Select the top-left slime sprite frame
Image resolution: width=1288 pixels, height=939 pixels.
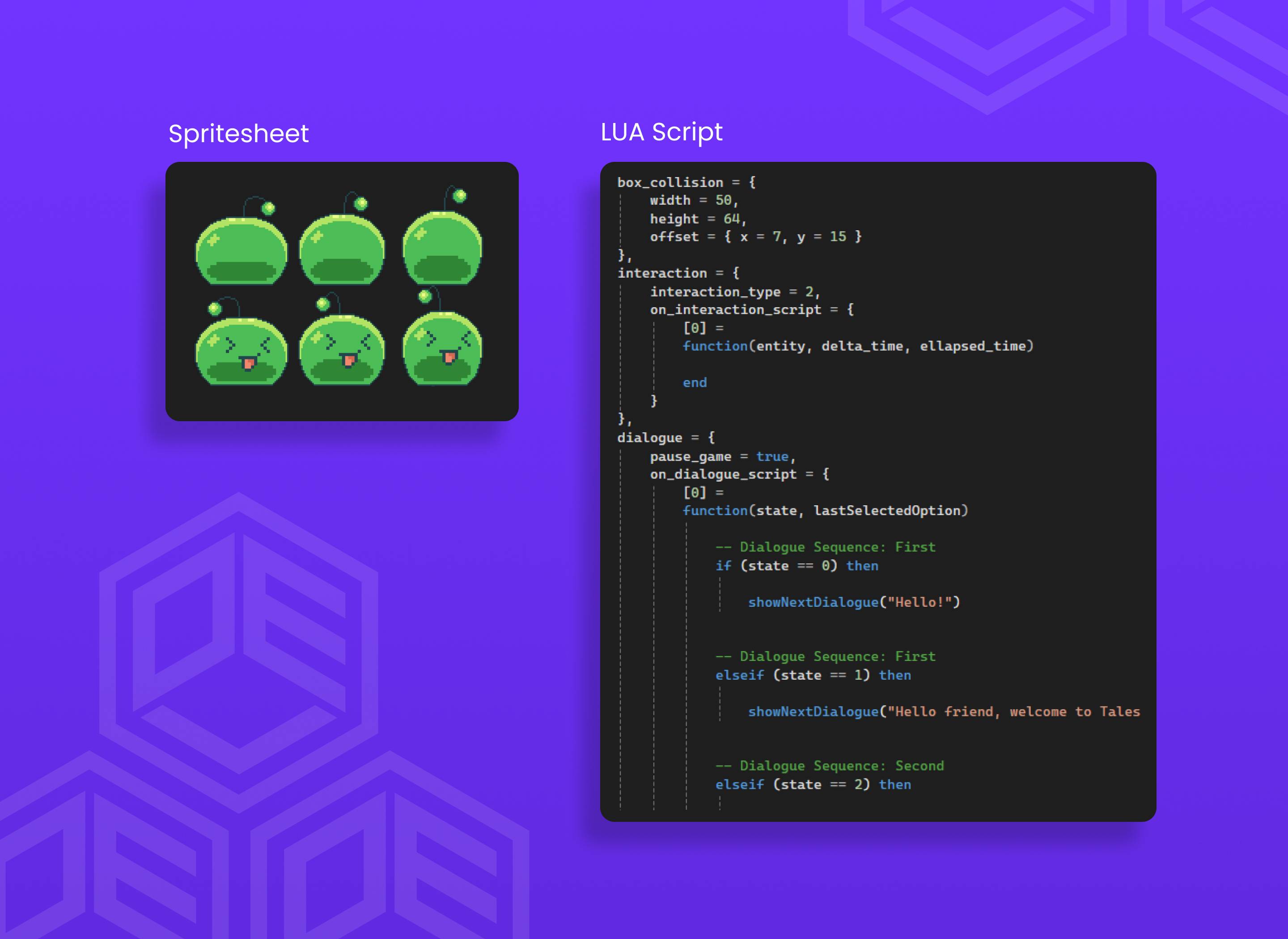(x=241, y=240)
